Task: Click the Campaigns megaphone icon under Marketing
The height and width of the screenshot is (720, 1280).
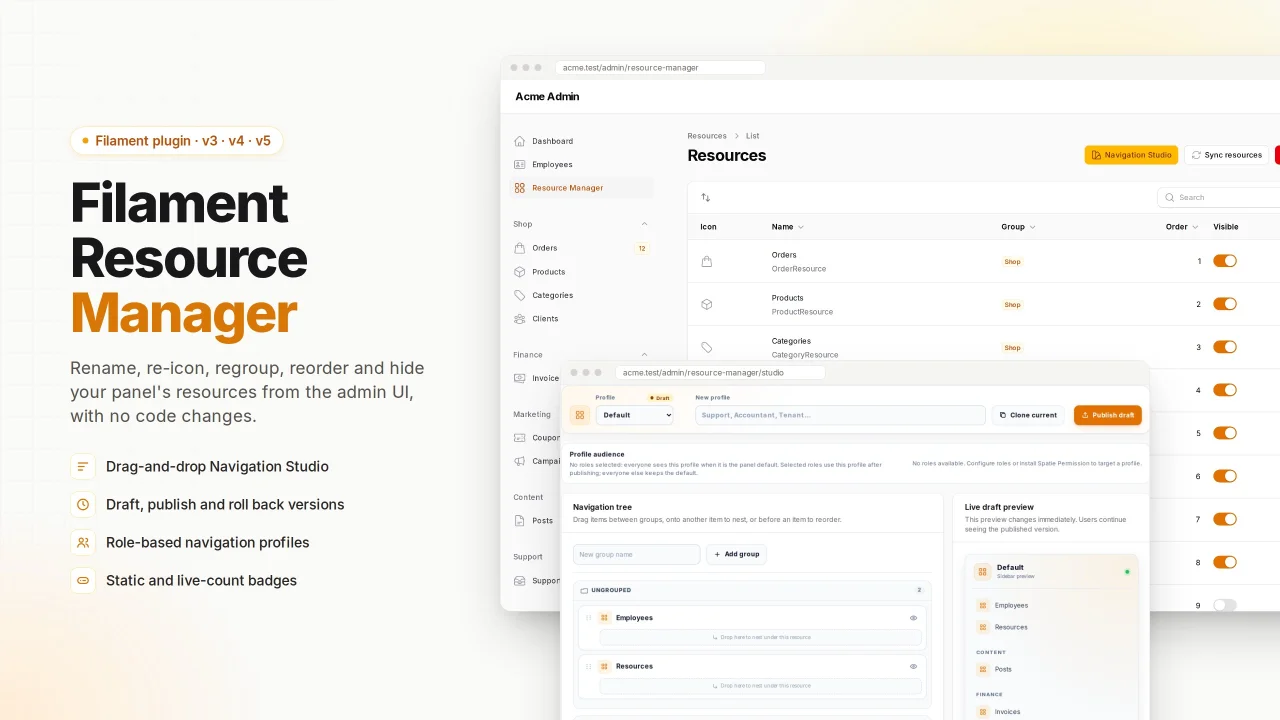Action: pos(519,461)
